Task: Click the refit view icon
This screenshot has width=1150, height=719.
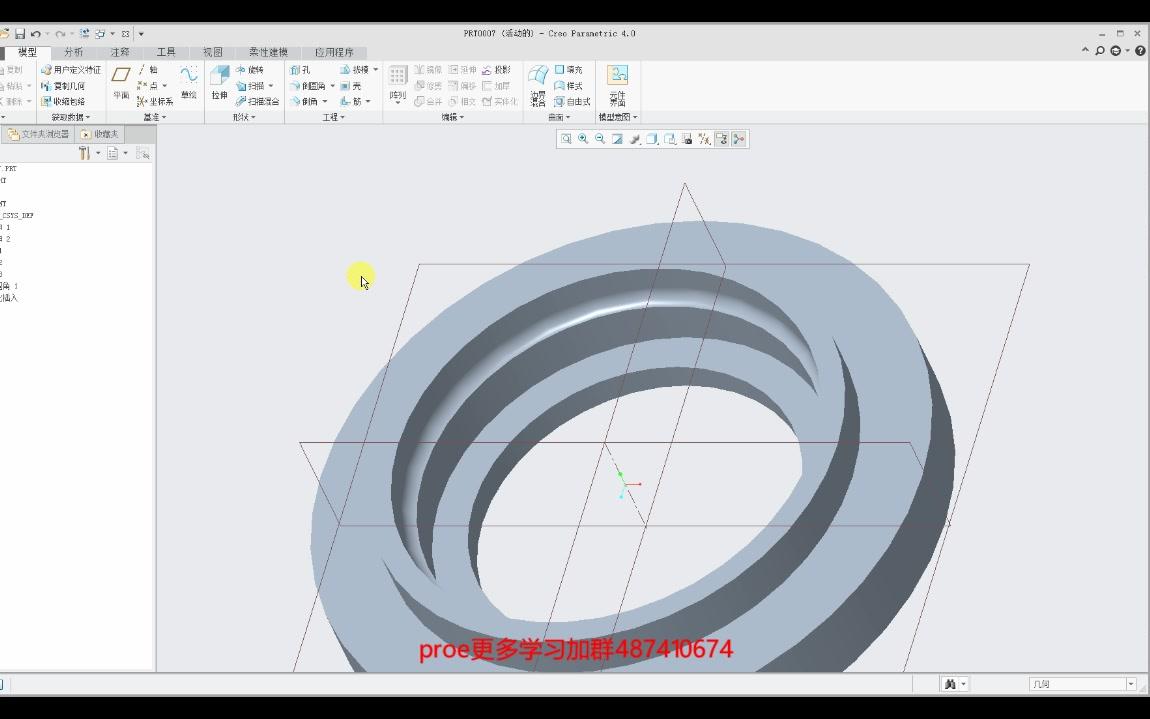Action: [x=566, y=139]
